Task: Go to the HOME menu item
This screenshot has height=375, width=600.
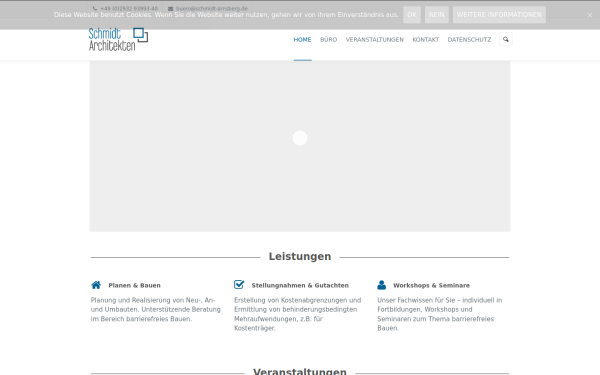Action: [x=302, y=39]
